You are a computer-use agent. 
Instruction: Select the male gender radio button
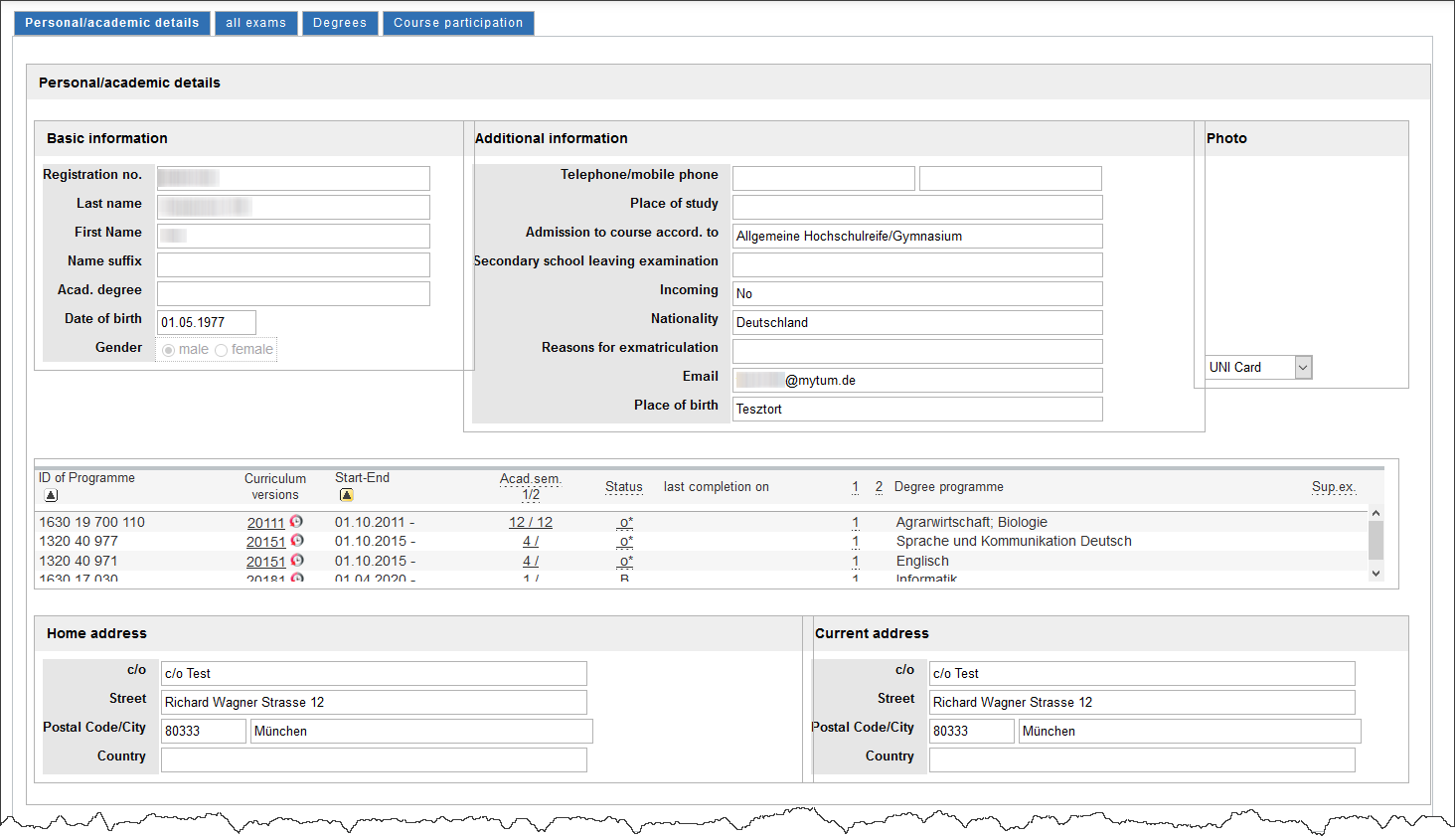[x=169, y=350]
